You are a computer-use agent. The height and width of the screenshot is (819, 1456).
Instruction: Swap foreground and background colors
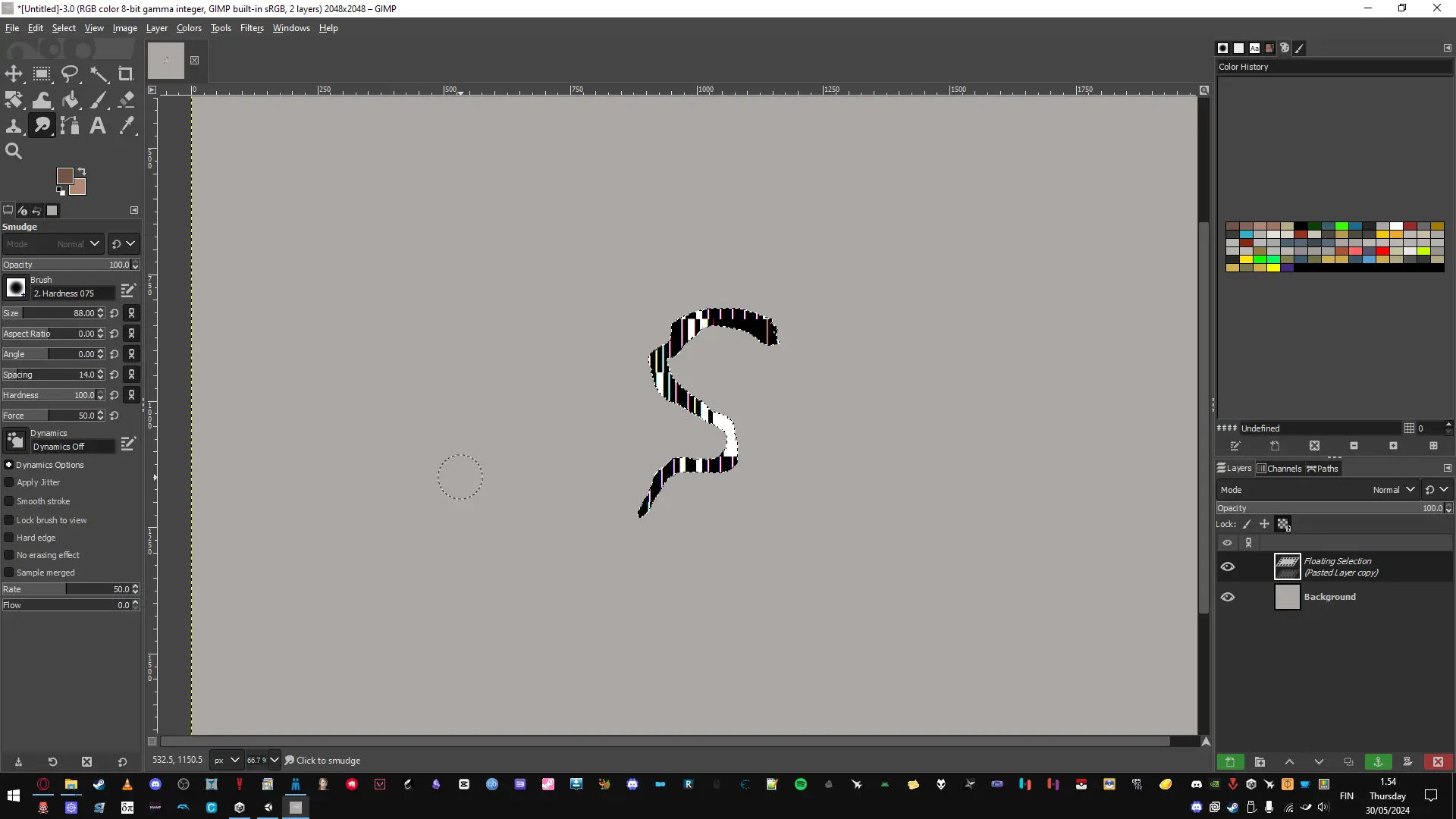pyautogui.click(x=82, y=171)
